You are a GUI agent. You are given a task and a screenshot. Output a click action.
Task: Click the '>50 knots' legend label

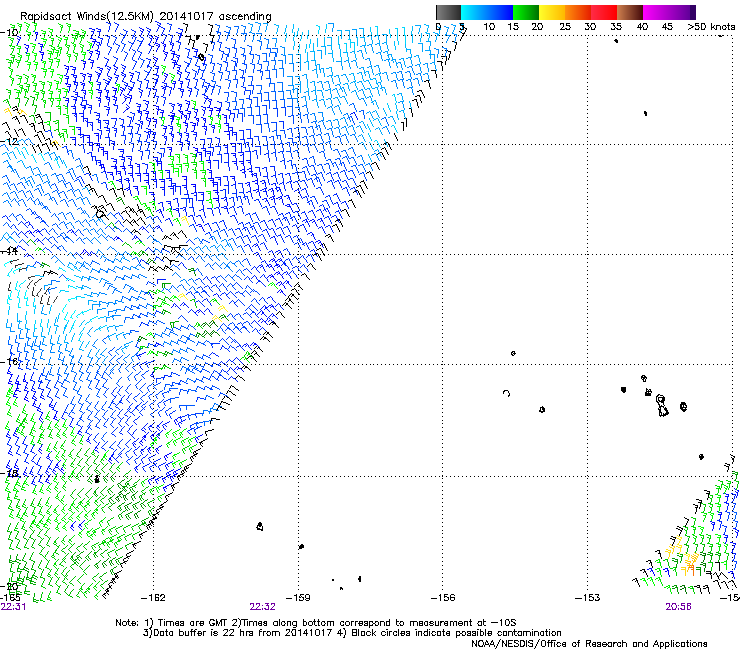711,27
